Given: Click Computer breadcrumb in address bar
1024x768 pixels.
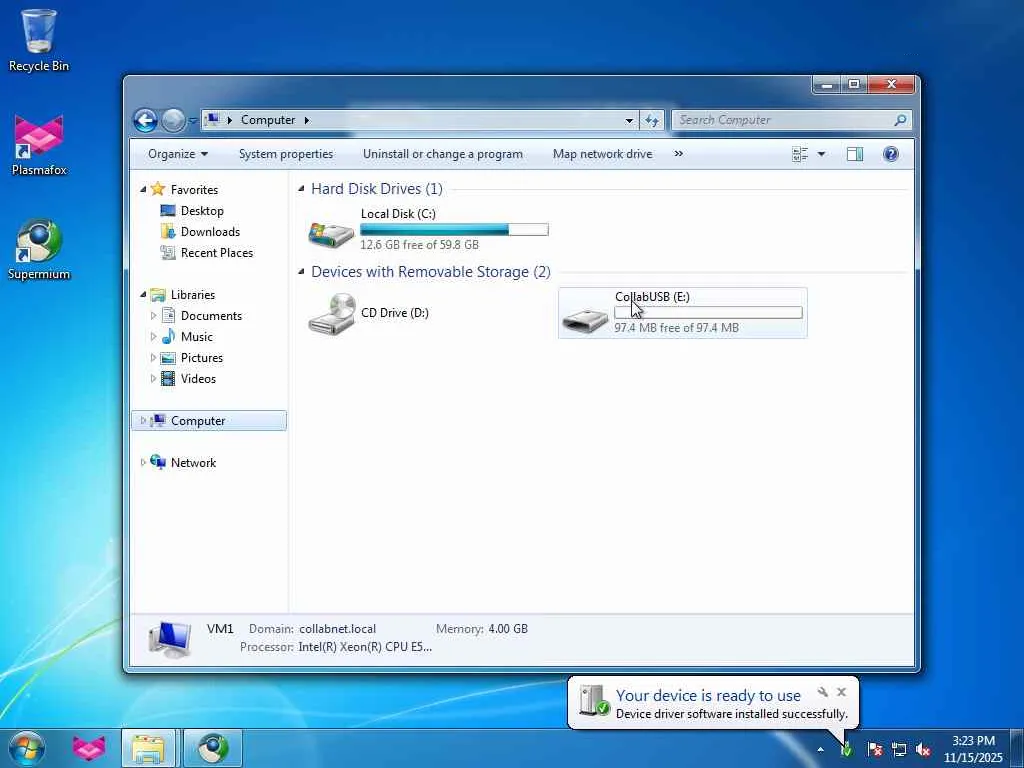Looking at the screenshot, I should (268, 120).
